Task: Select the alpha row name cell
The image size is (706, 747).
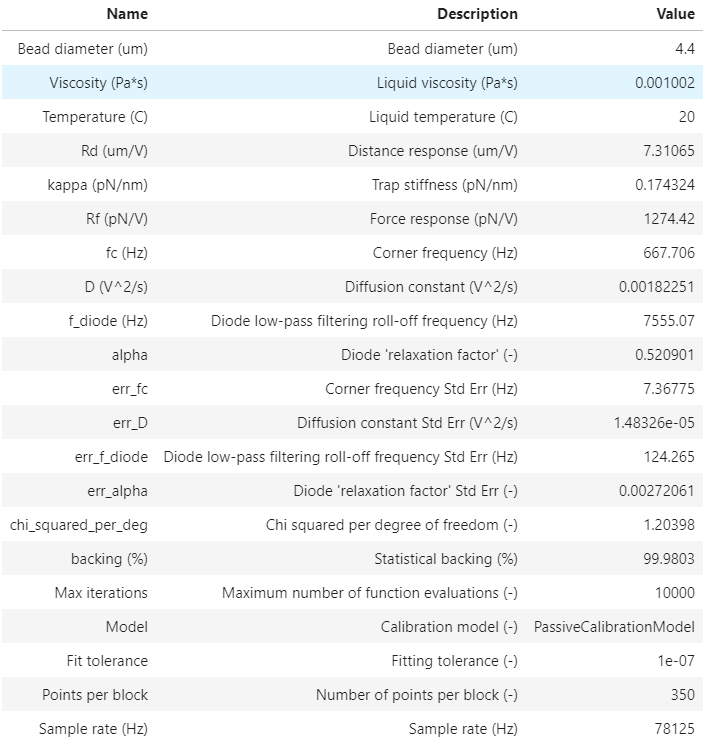Action: 130,355
